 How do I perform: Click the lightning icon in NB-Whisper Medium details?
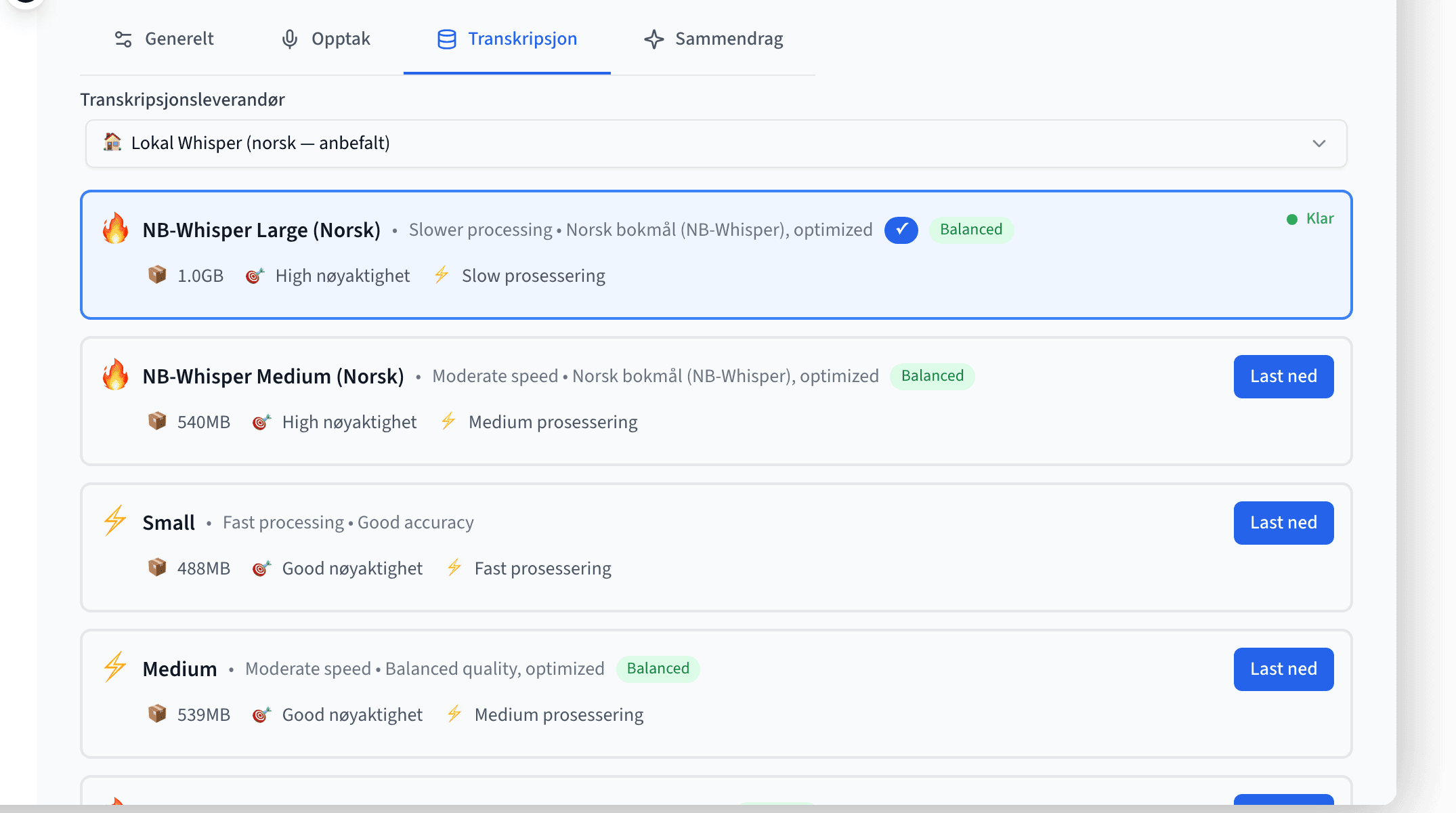click(x=448, y=421)
